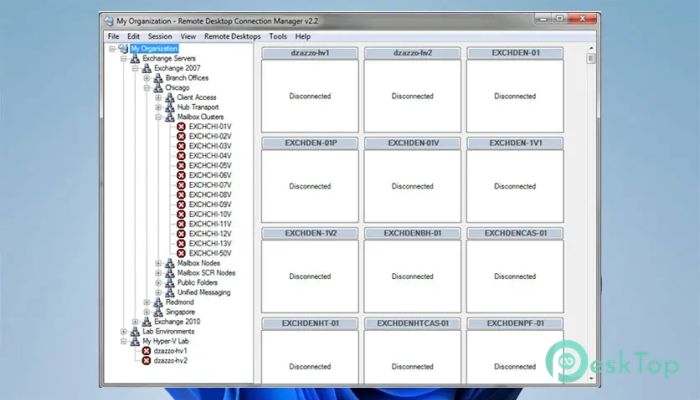Expand the Exchange 2010 group
The image size is (700, 400).
[135, 321]
